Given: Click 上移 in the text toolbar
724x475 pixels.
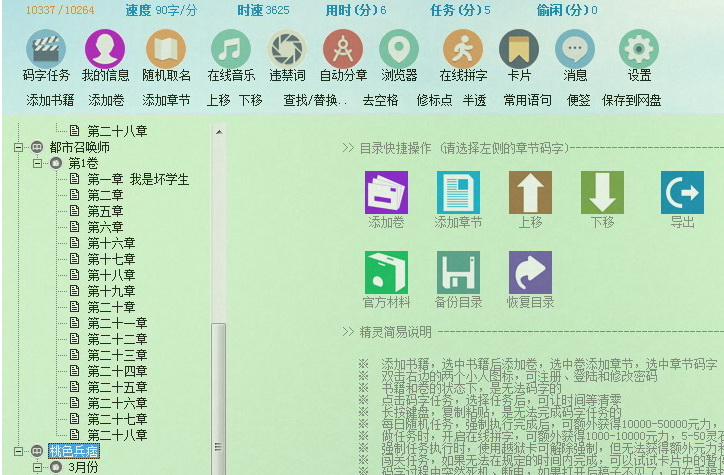Looking at the screenshot, I should (x=218, y=100).
